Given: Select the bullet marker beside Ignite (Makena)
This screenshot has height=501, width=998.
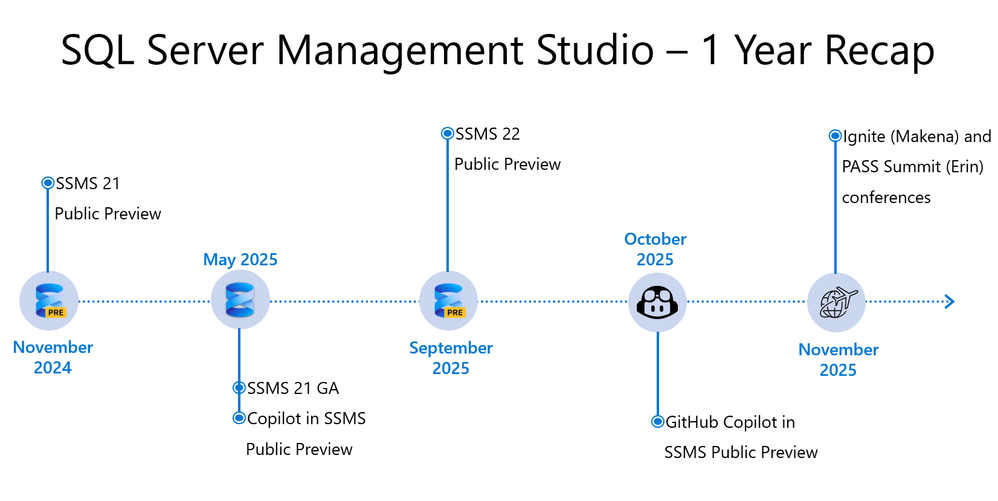Looking at the screenshot, I should coord(836,136).
